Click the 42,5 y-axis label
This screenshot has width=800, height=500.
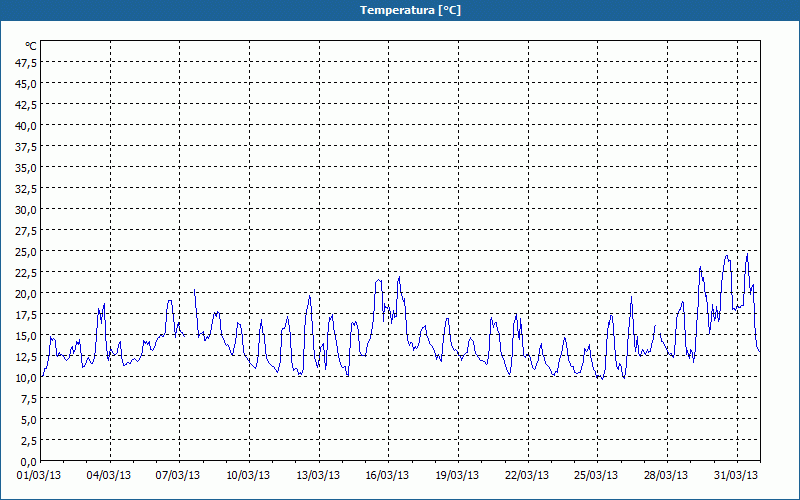coord(27,104)
